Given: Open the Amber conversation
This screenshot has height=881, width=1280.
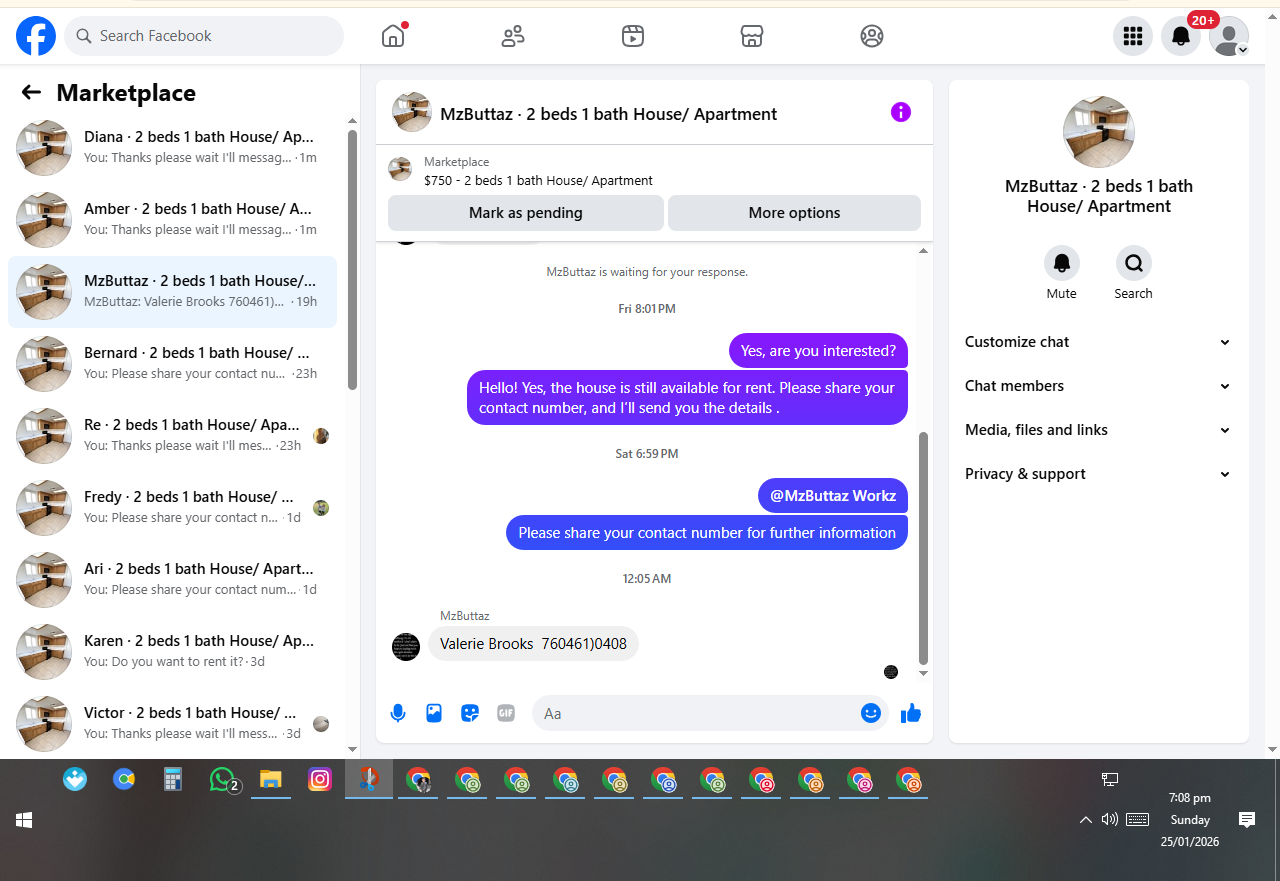Looking at the screenshot, I should pos(172,220).
